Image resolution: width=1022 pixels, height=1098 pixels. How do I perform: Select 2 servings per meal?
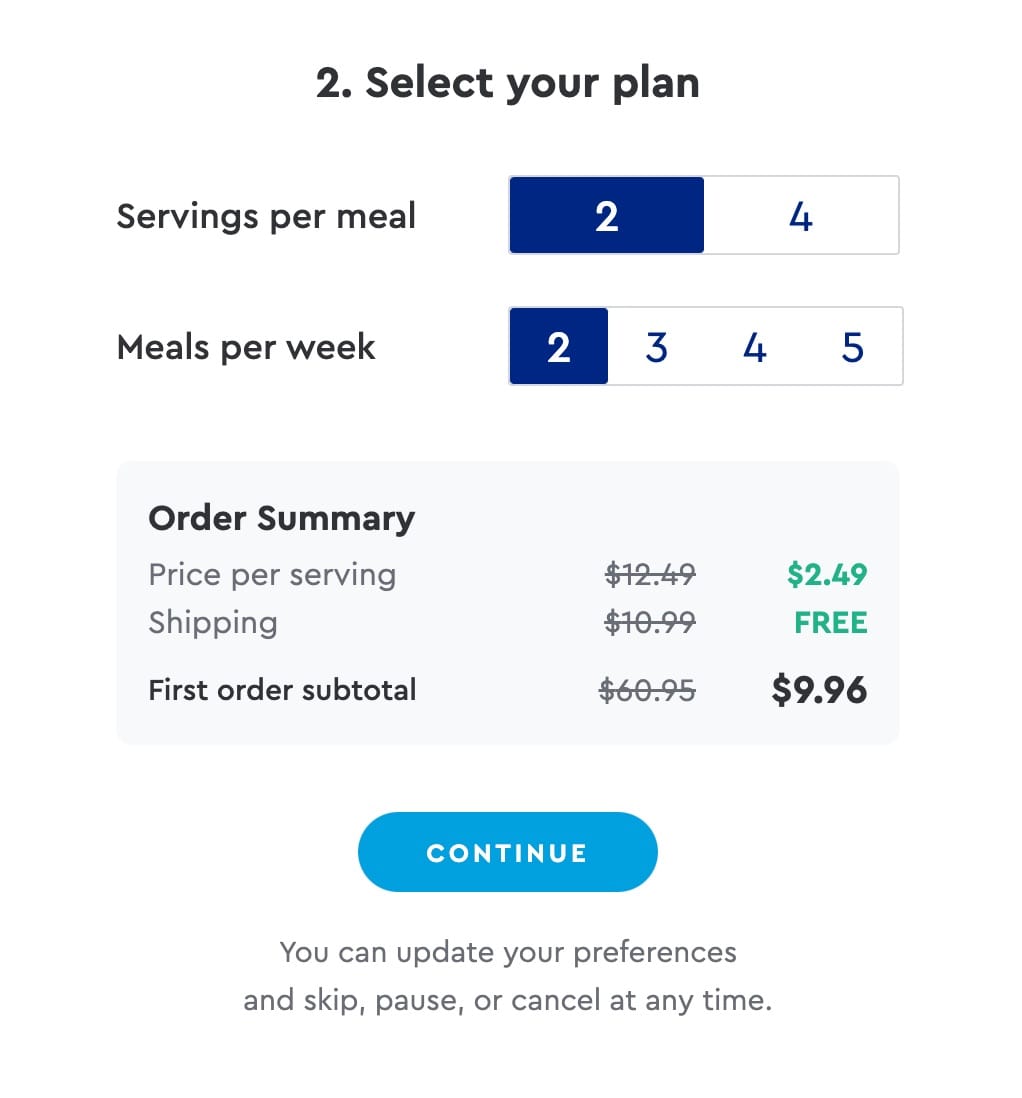click(x=606, y=215)
